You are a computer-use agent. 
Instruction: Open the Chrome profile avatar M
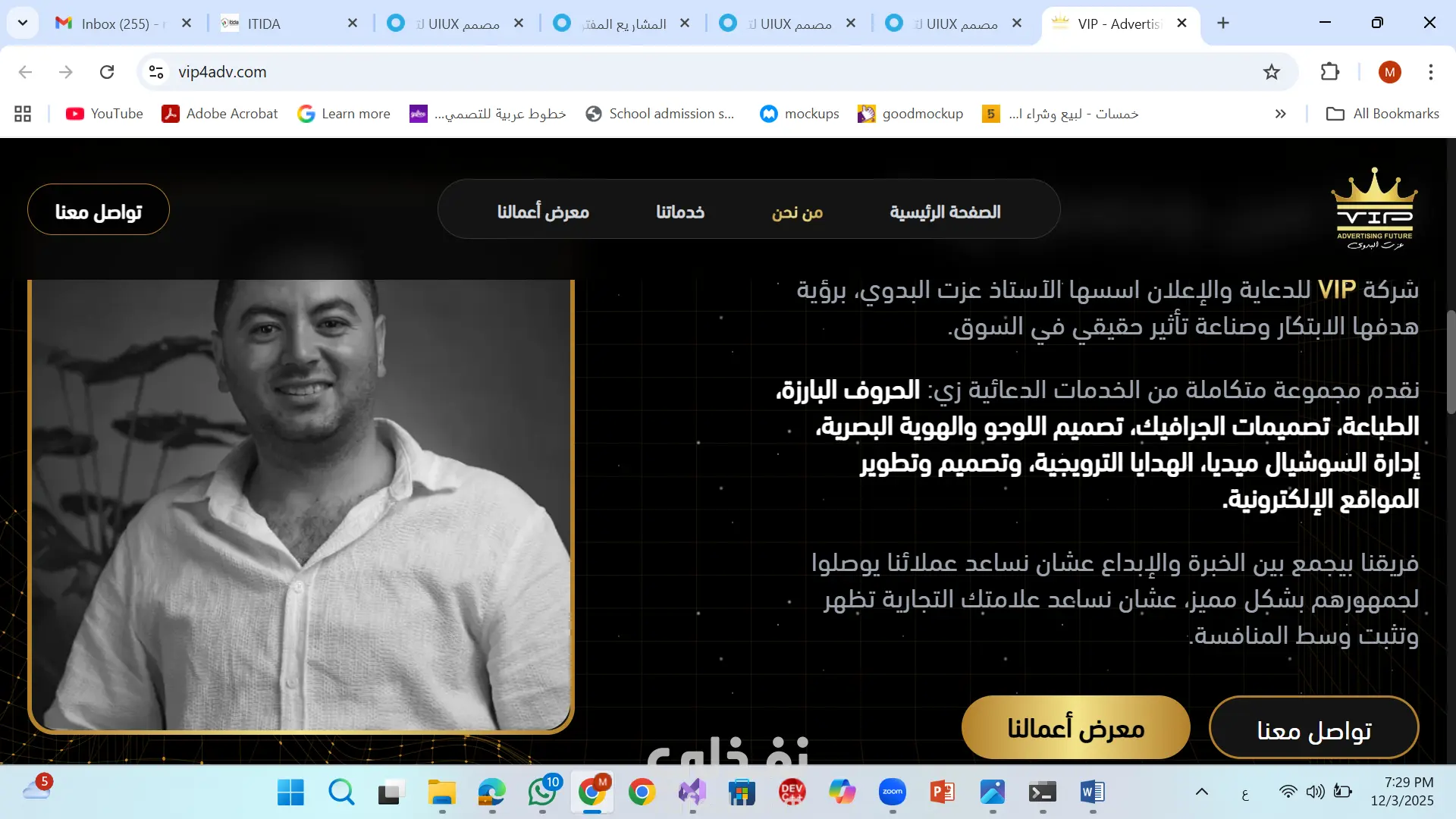click(1389, 72)
